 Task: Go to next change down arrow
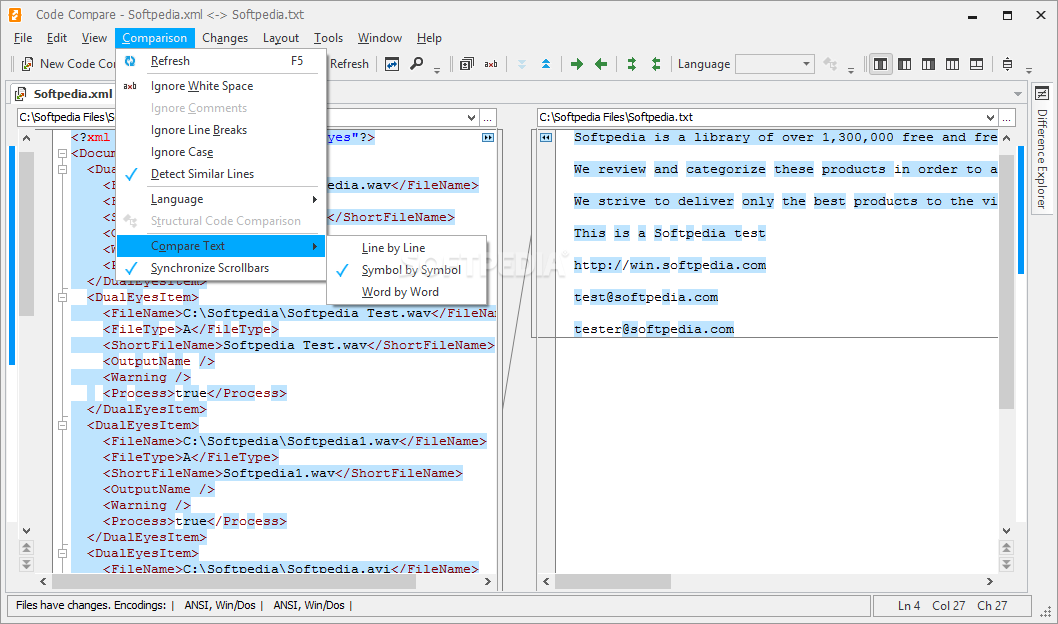[522, 64]
